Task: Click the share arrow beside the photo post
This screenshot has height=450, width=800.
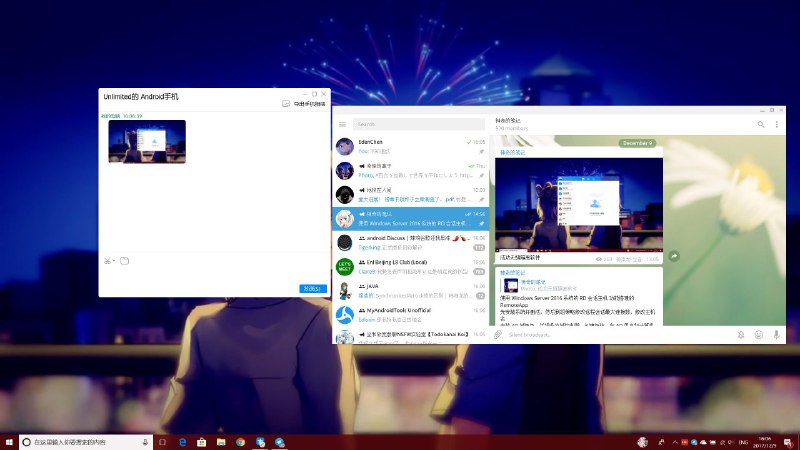Action: coord(674,256)
